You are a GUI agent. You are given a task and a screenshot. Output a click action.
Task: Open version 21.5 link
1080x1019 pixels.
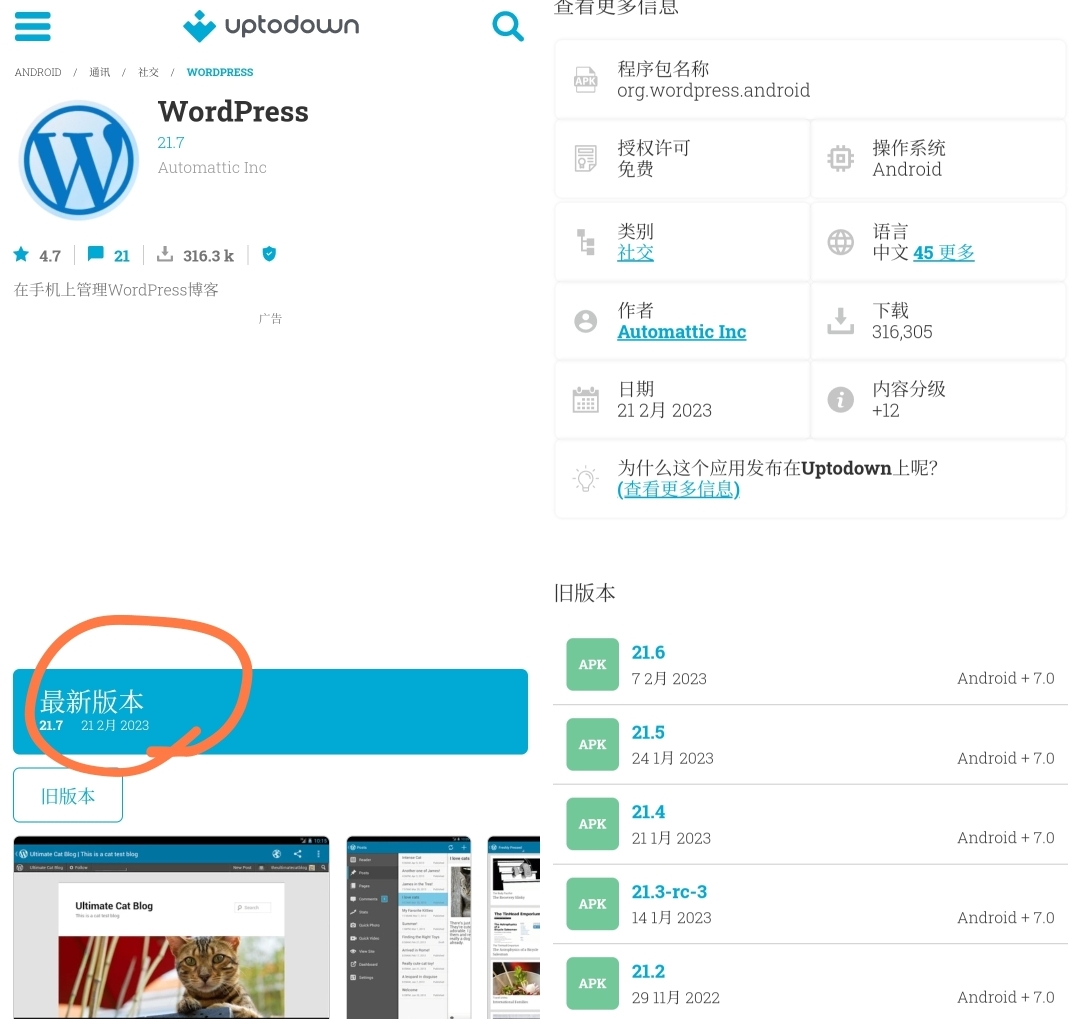click(648, 732)
